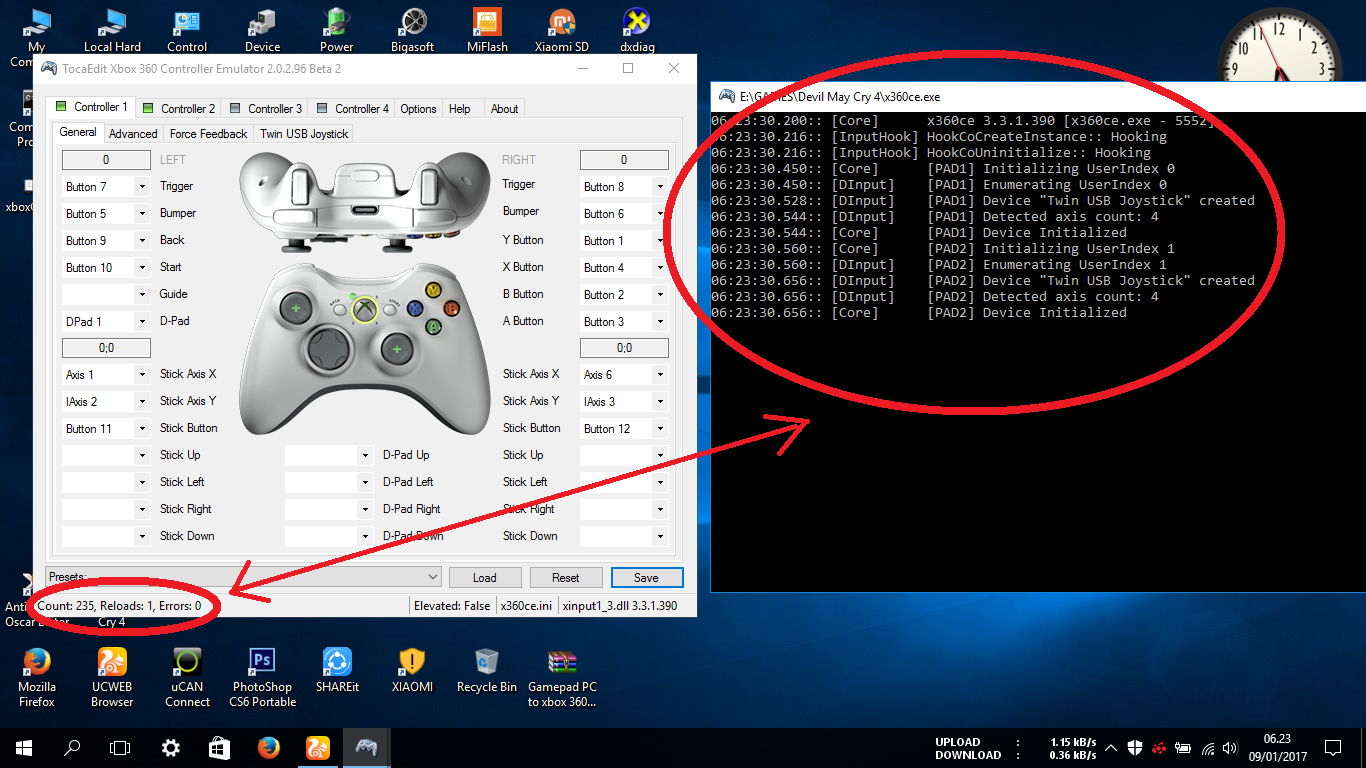Click the Firefox taskbar icon
Viewport: 1366px width, 768px height.
[268, 748]
